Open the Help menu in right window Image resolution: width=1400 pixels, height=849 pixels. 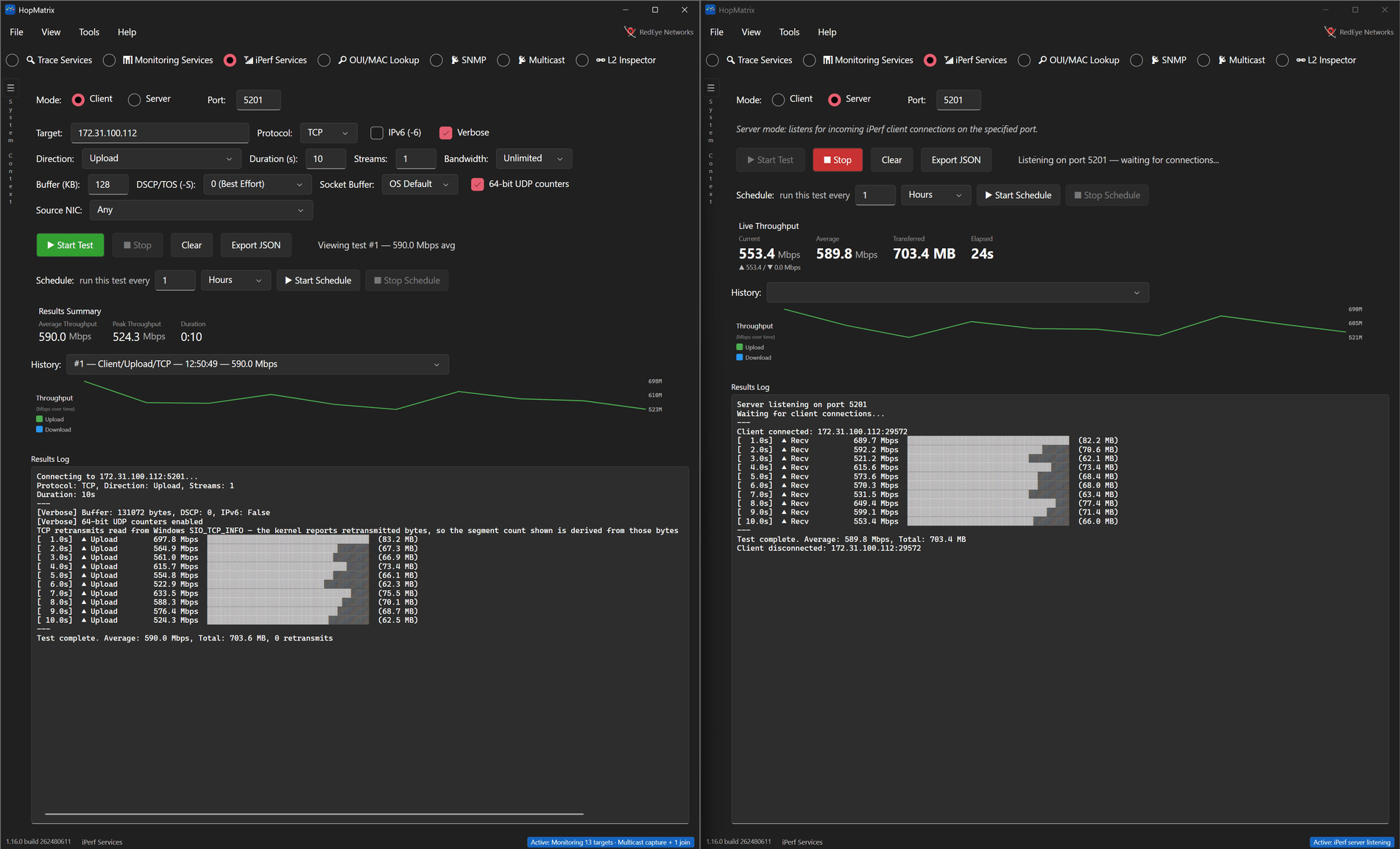(x=827, y=32)
